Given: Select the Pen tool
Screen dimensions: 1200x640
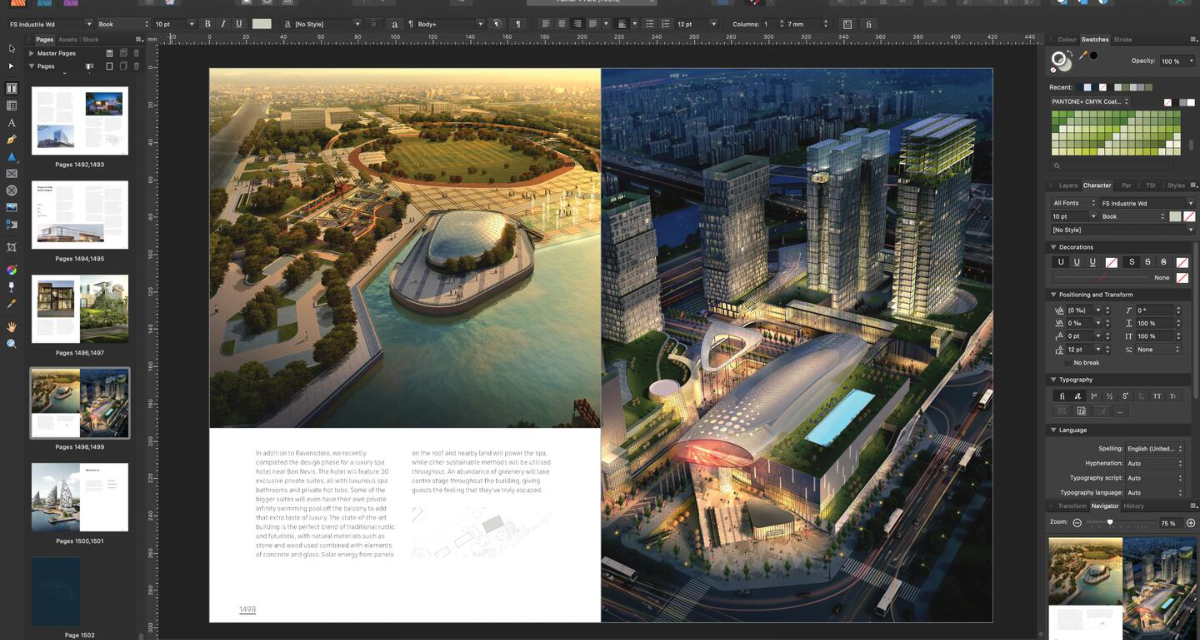Looking at the screenshot, I should [12, 140].
